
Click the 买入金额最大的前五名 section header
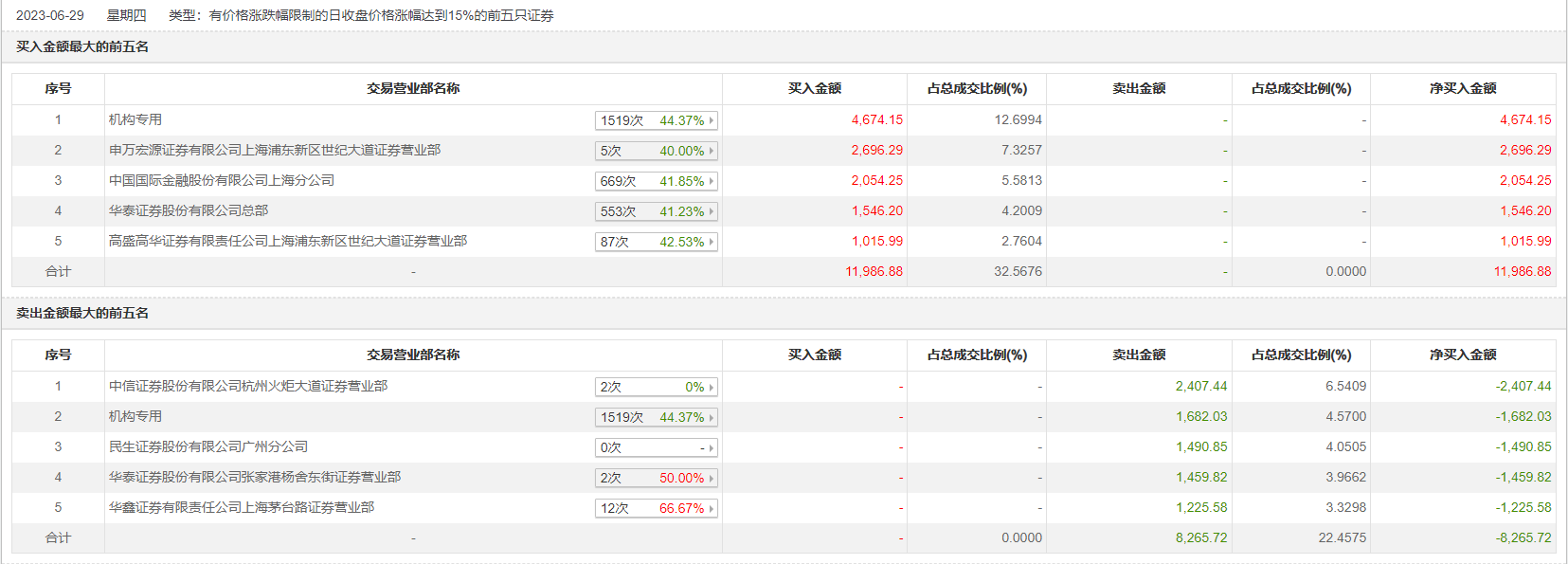(82, 46)
